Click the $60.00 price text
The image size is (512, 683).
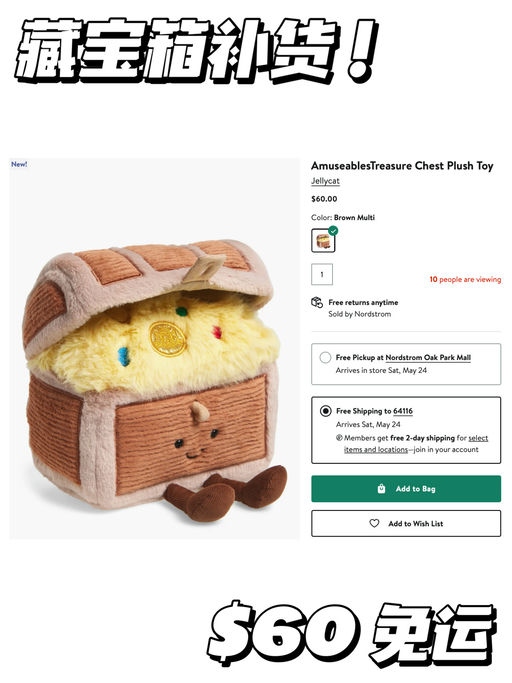[324, 199]
